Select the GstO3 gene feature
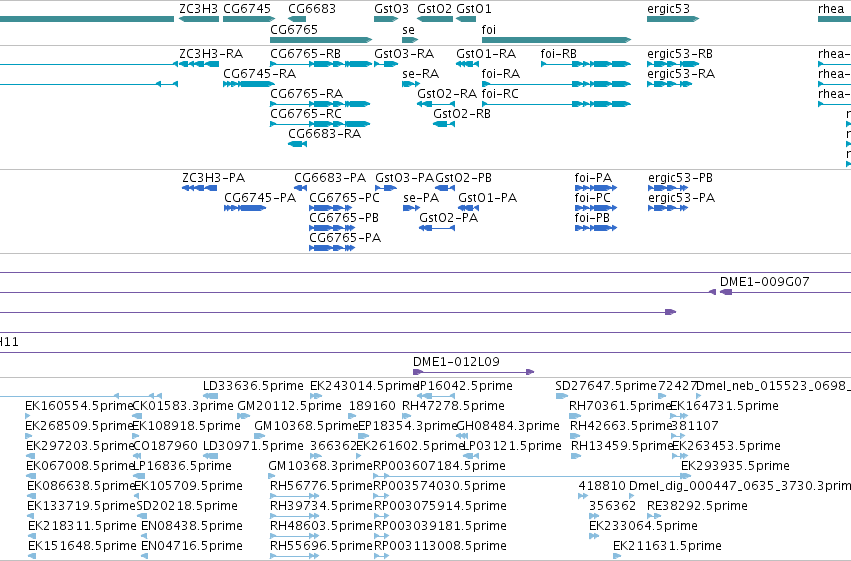Viewport: 851px width, 561px height. tap(386, 19)
